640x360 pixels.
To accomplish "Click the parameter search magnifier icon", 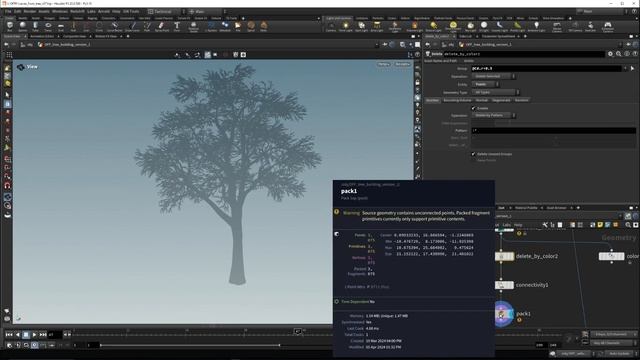I will coord(618,54).
